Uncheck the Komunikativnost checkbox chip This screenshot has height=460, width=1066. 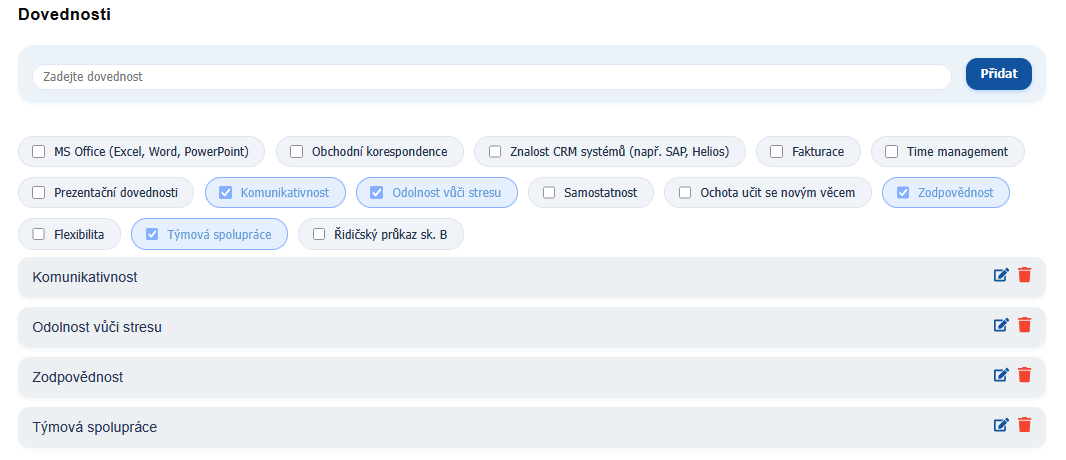226,193
